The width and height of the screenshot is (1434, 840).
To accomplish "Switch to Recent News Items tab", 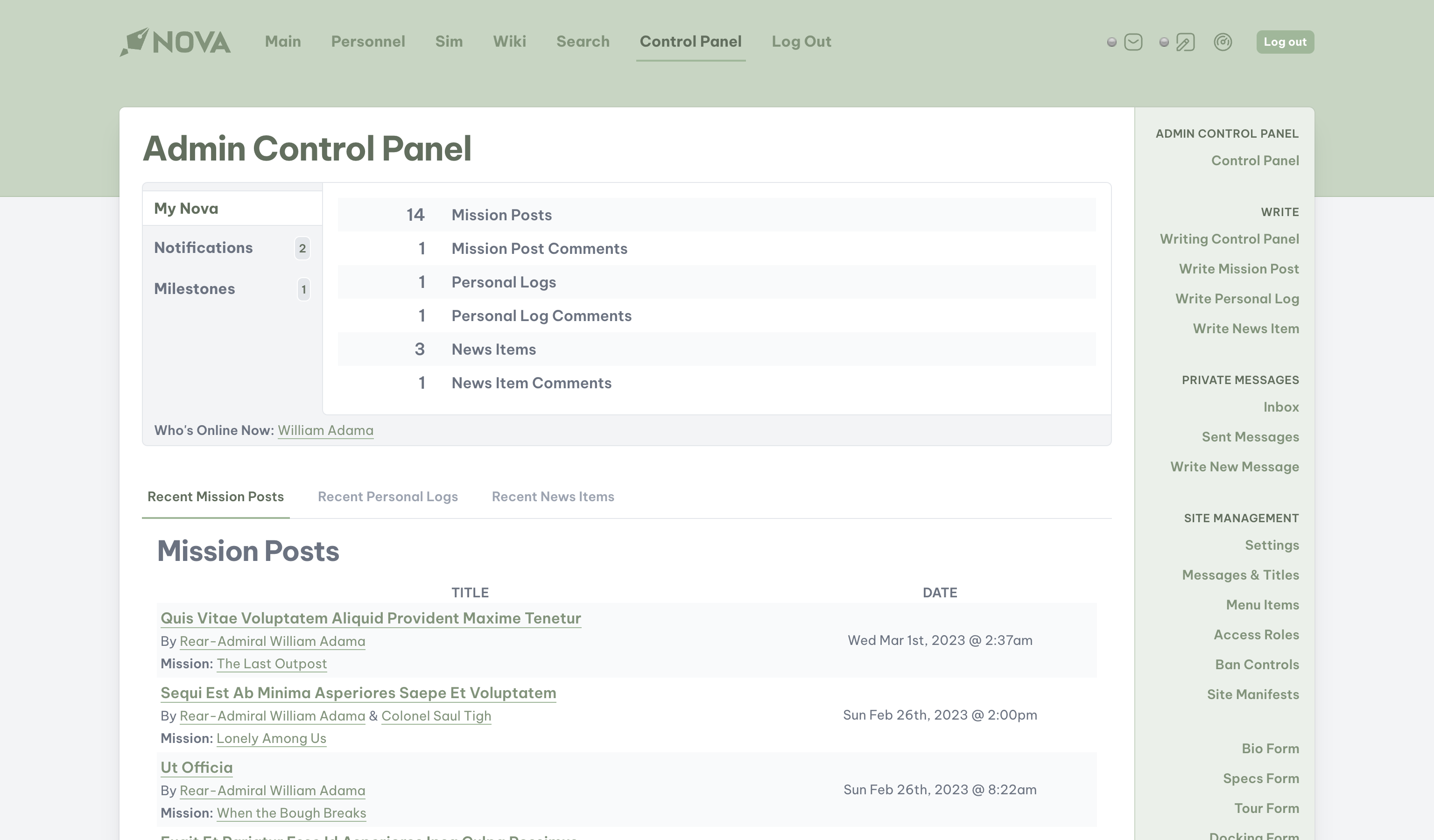I will (x=553, y=497).
